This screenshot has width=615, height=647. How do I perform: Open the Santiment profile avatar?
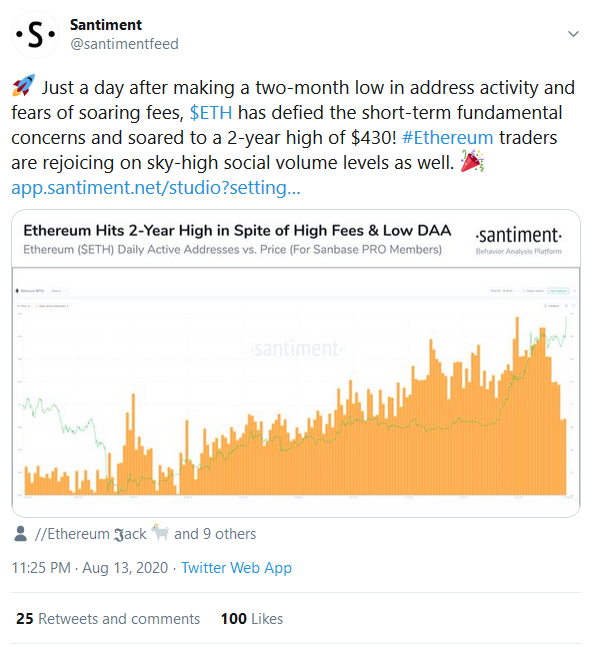pos(35,35)
